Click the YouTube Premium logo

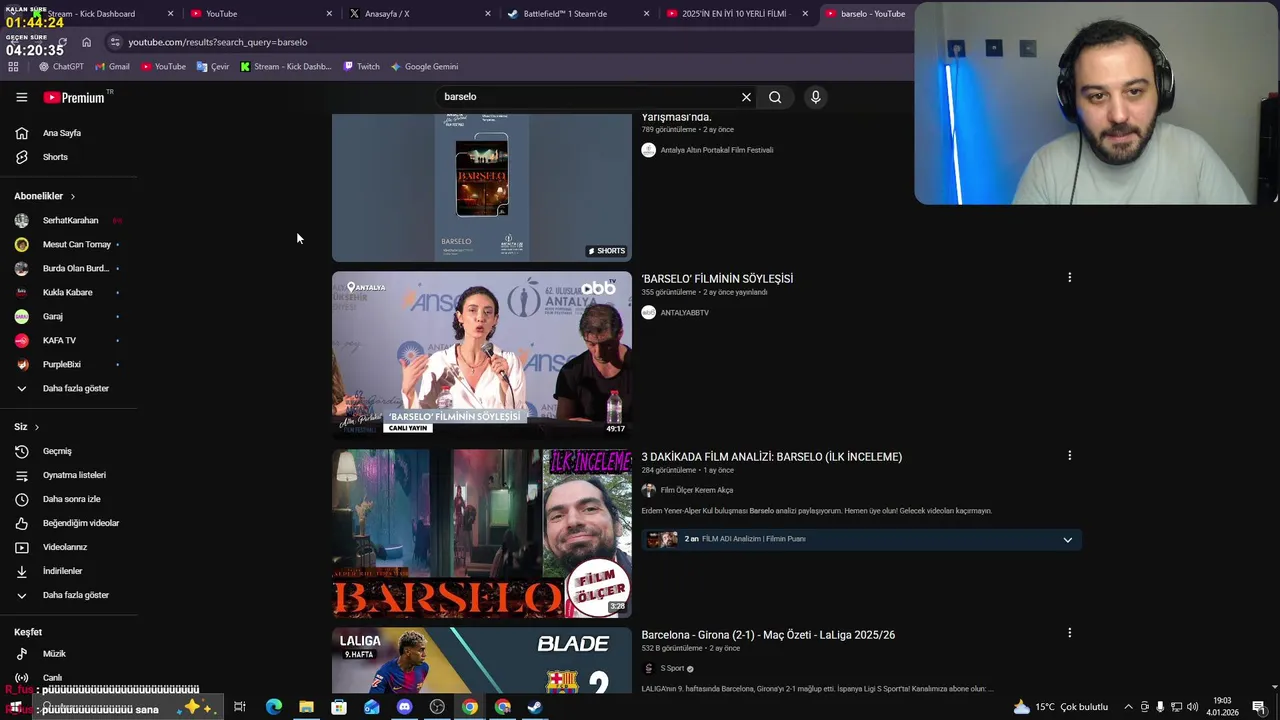tap(74, 97)
